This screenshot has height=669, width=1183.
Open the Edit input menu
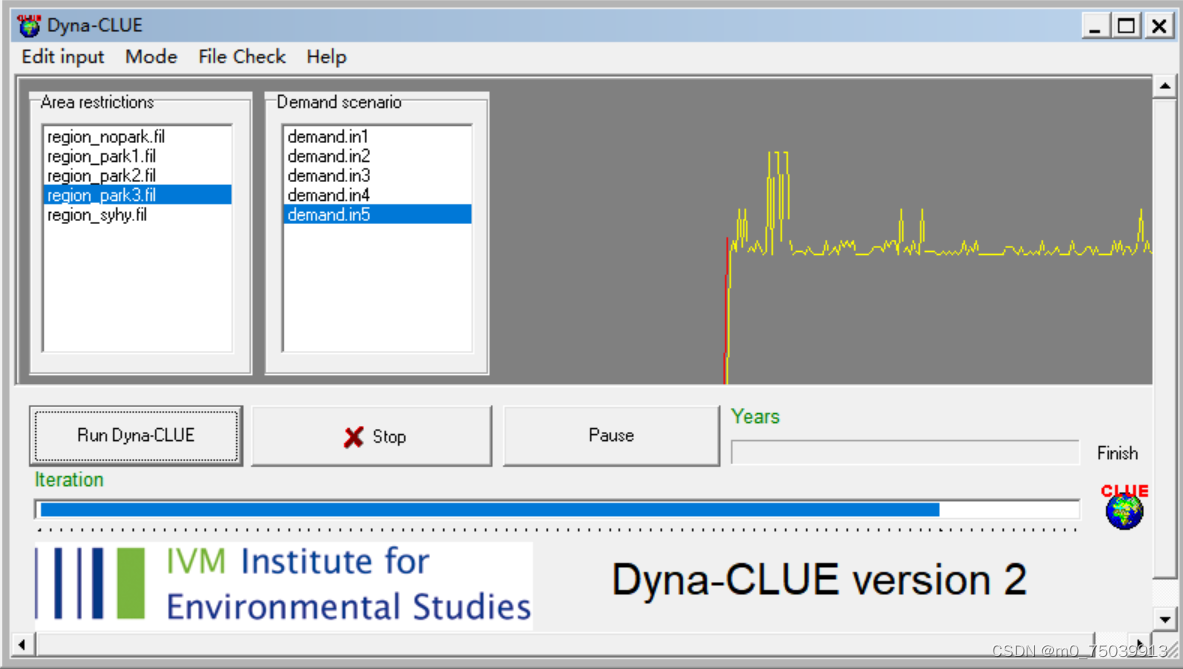click(x=62, y=57)
